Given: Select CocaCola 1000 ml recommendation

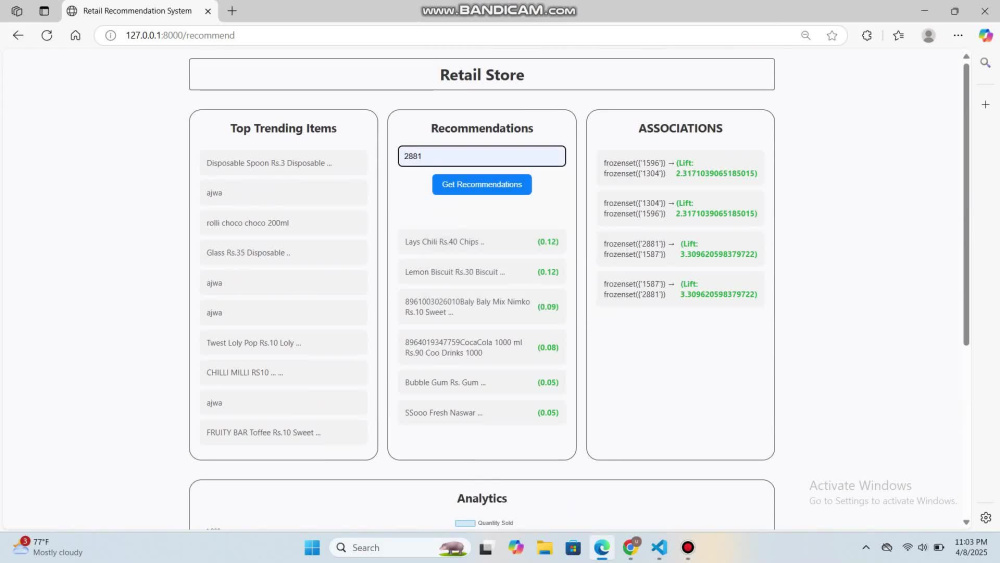Looking at the screenshot, I should 482,347.
